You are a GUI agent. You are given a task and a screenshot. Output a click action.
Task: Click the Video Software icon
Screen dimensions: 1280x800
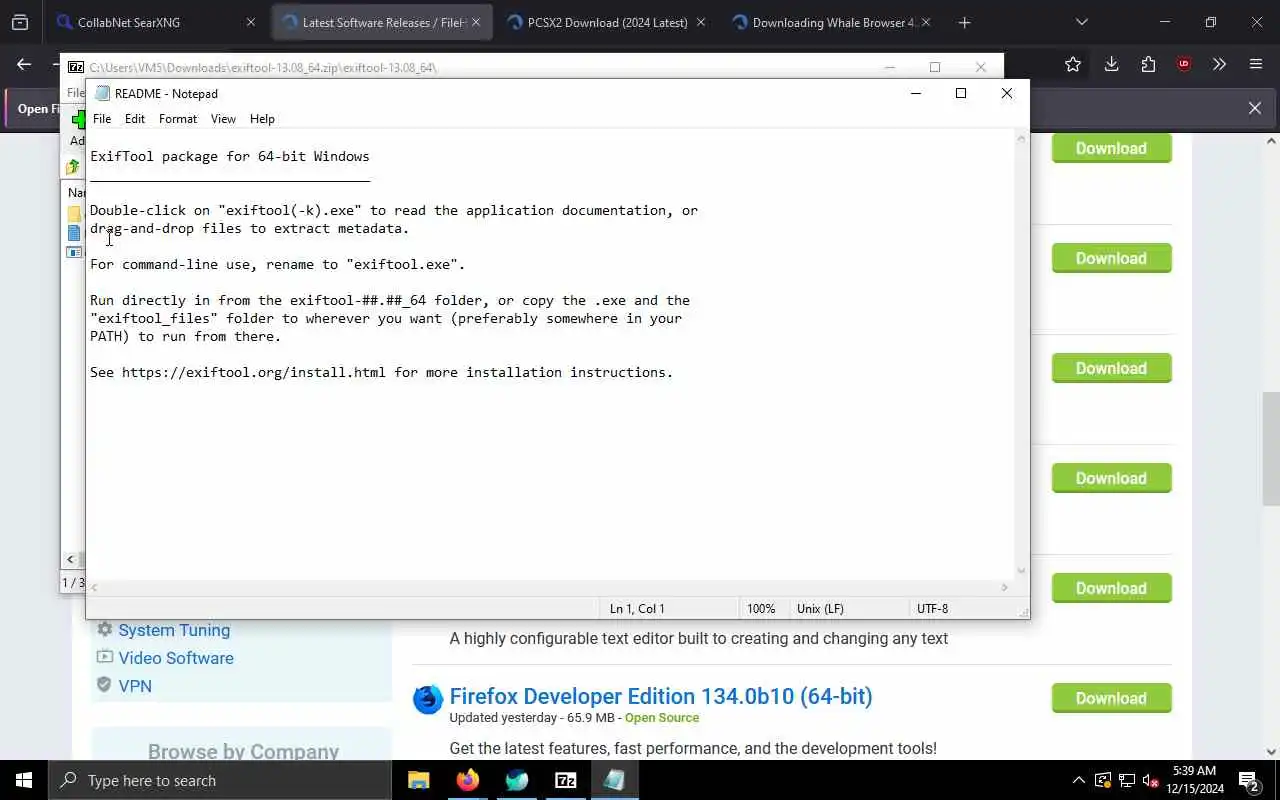[x=104, y=657]
